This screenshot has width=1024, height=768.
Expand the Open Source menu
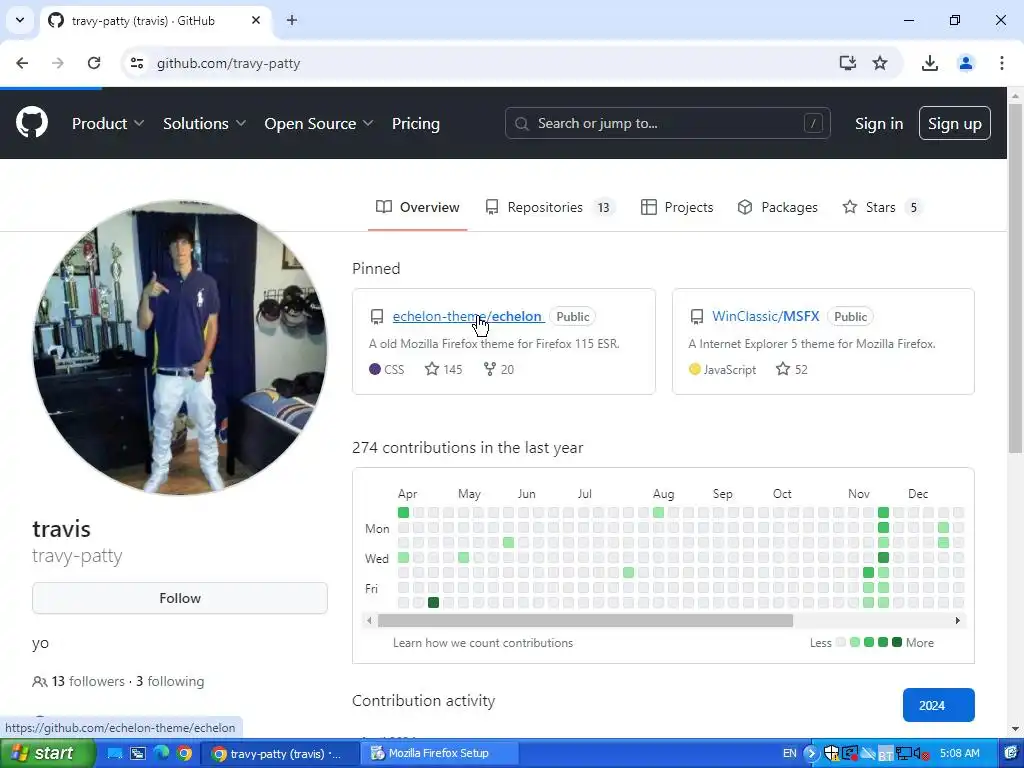319,123
